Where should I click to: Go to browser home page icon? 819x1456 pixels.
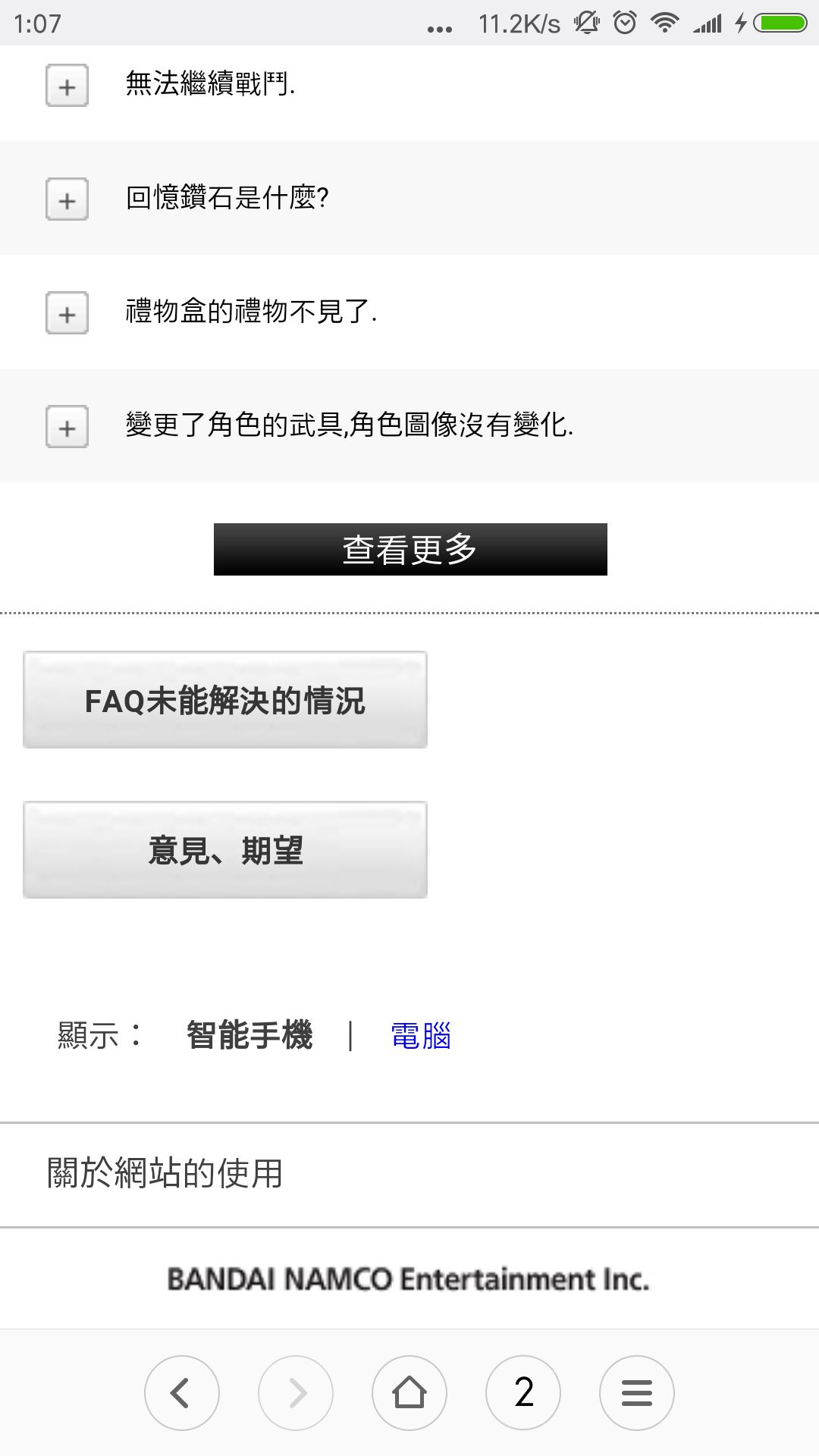(409, 1393)
